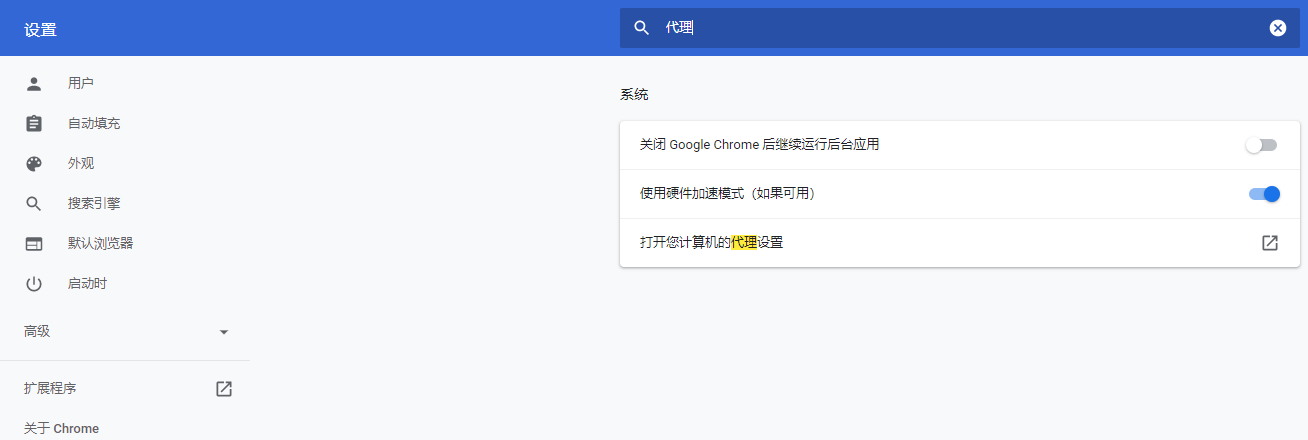Click the browser window icon beside 默认浏览器
The image size is (1308, 440).
click(34, 243)
